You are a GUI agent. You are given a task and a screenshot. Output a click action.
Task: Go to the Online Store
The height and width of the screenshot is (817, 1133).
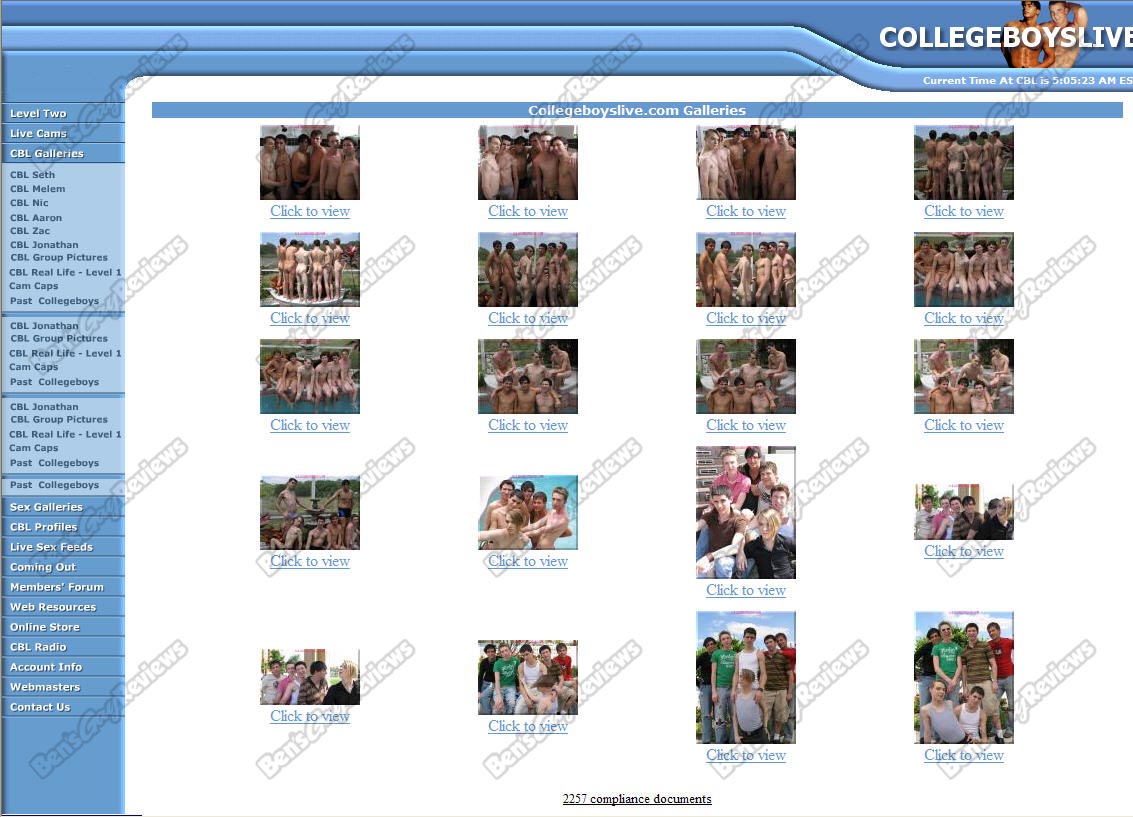[45, 627]
